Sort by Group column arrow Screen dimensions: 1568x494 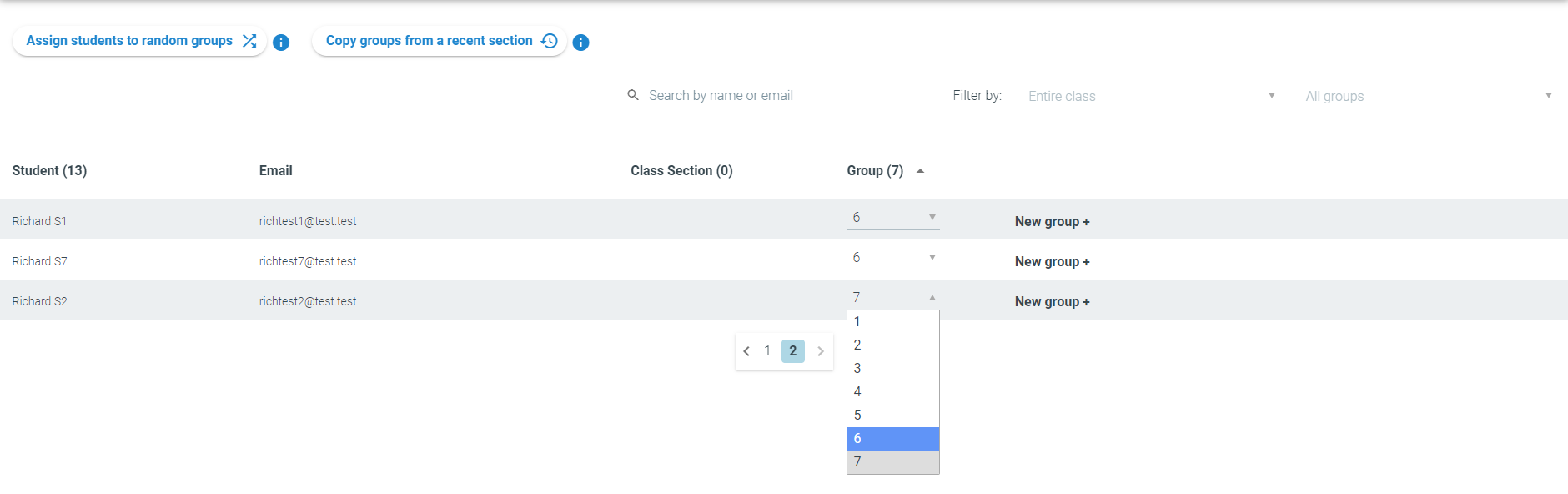point(921,171)
